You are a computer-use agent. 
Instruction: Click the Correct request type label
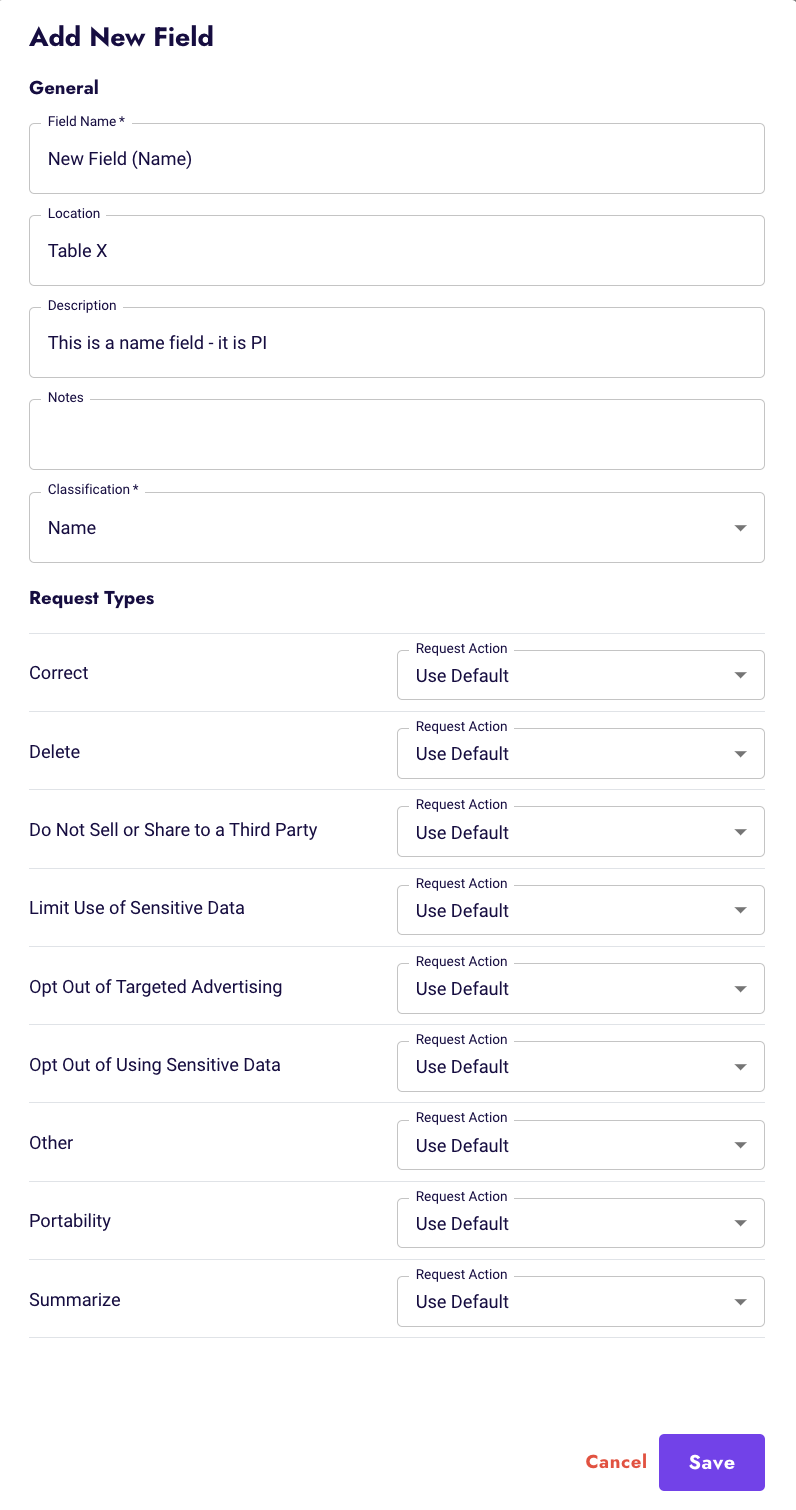click(x=59, y=673)
